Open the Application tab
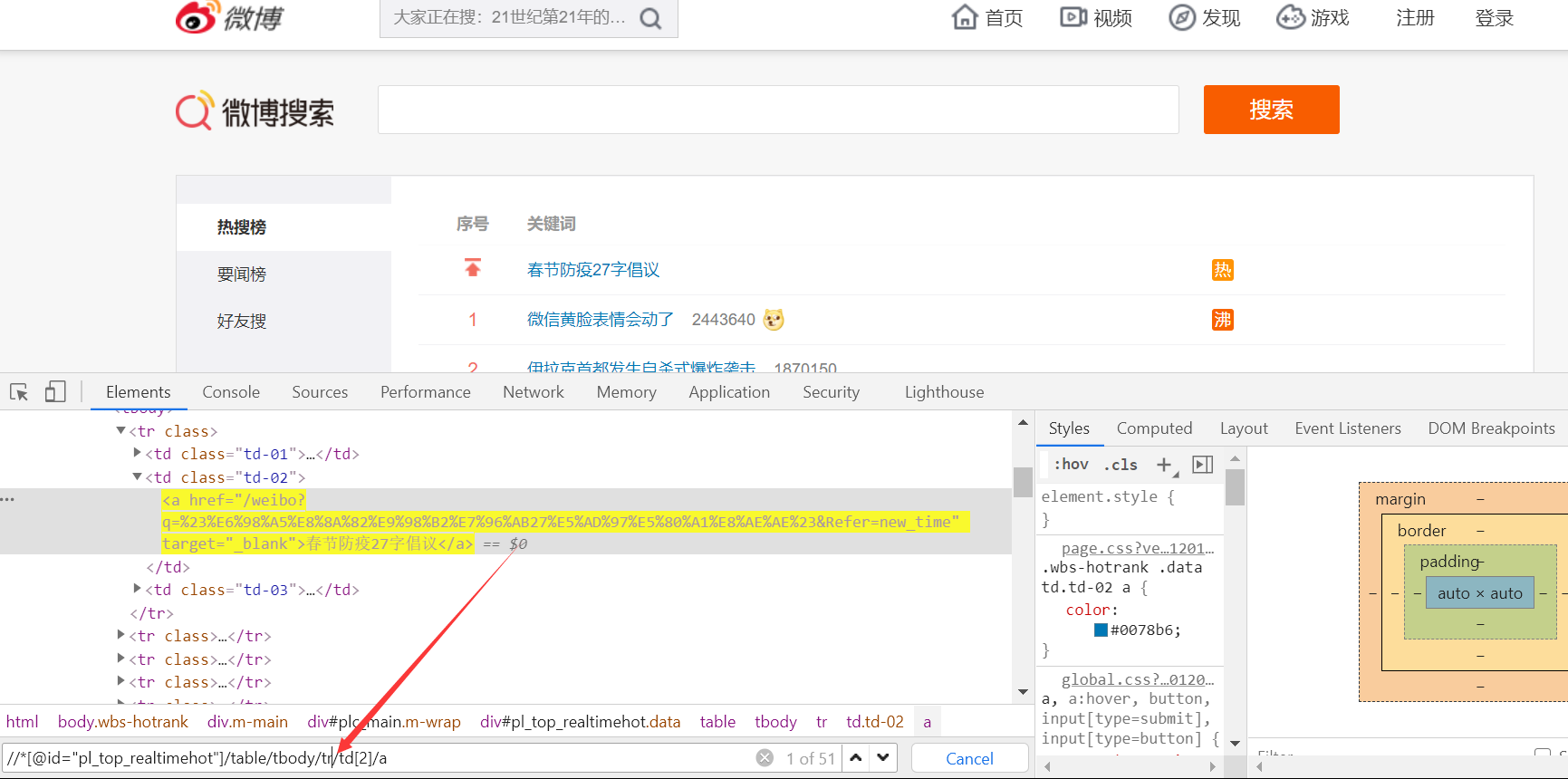The image size is (1568, 779). (729, 392)
